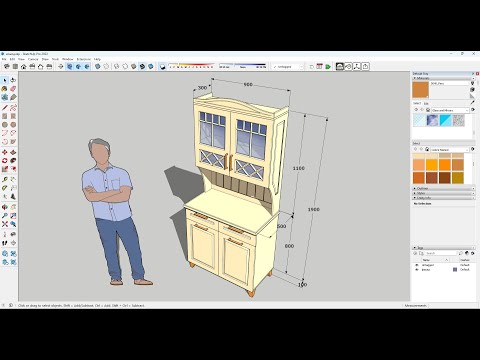This screenshot has height=360, width=480.
Task: Open the Extensions menu
Action: 83,59
